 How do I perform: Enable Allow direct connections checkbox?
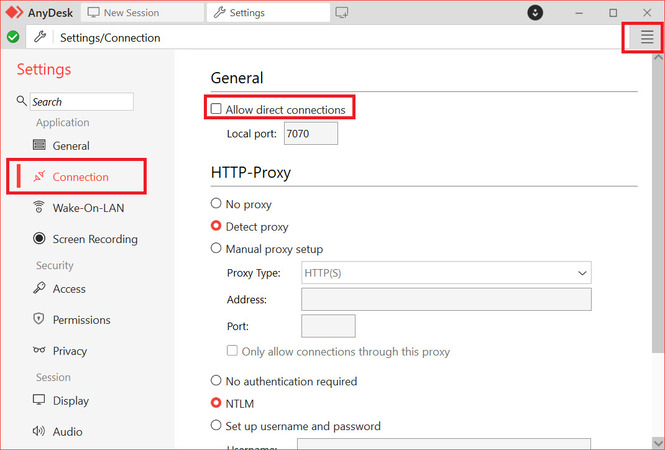point(216,109)
